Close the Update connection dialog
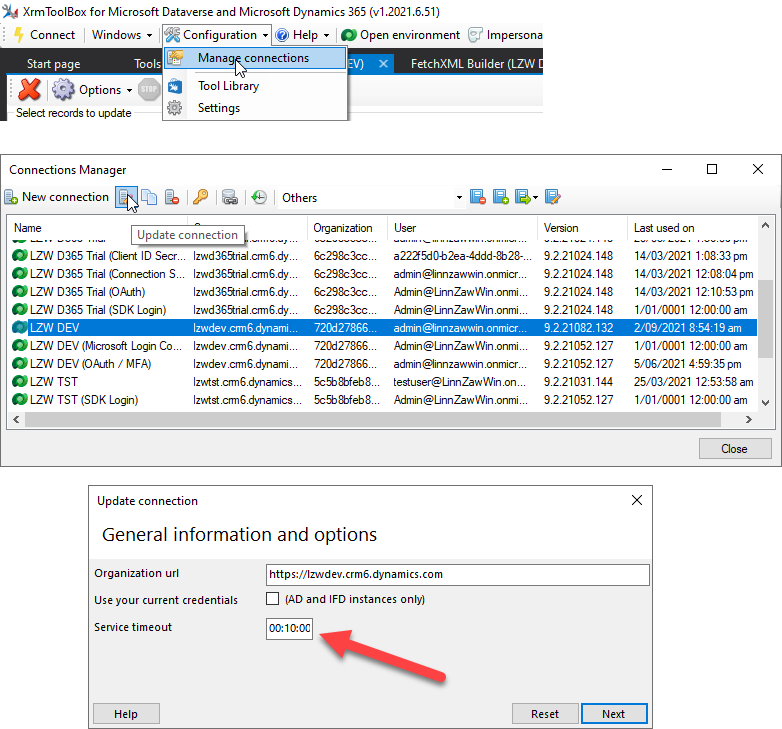This screenshot has height=729, width=782. (637, 500)
